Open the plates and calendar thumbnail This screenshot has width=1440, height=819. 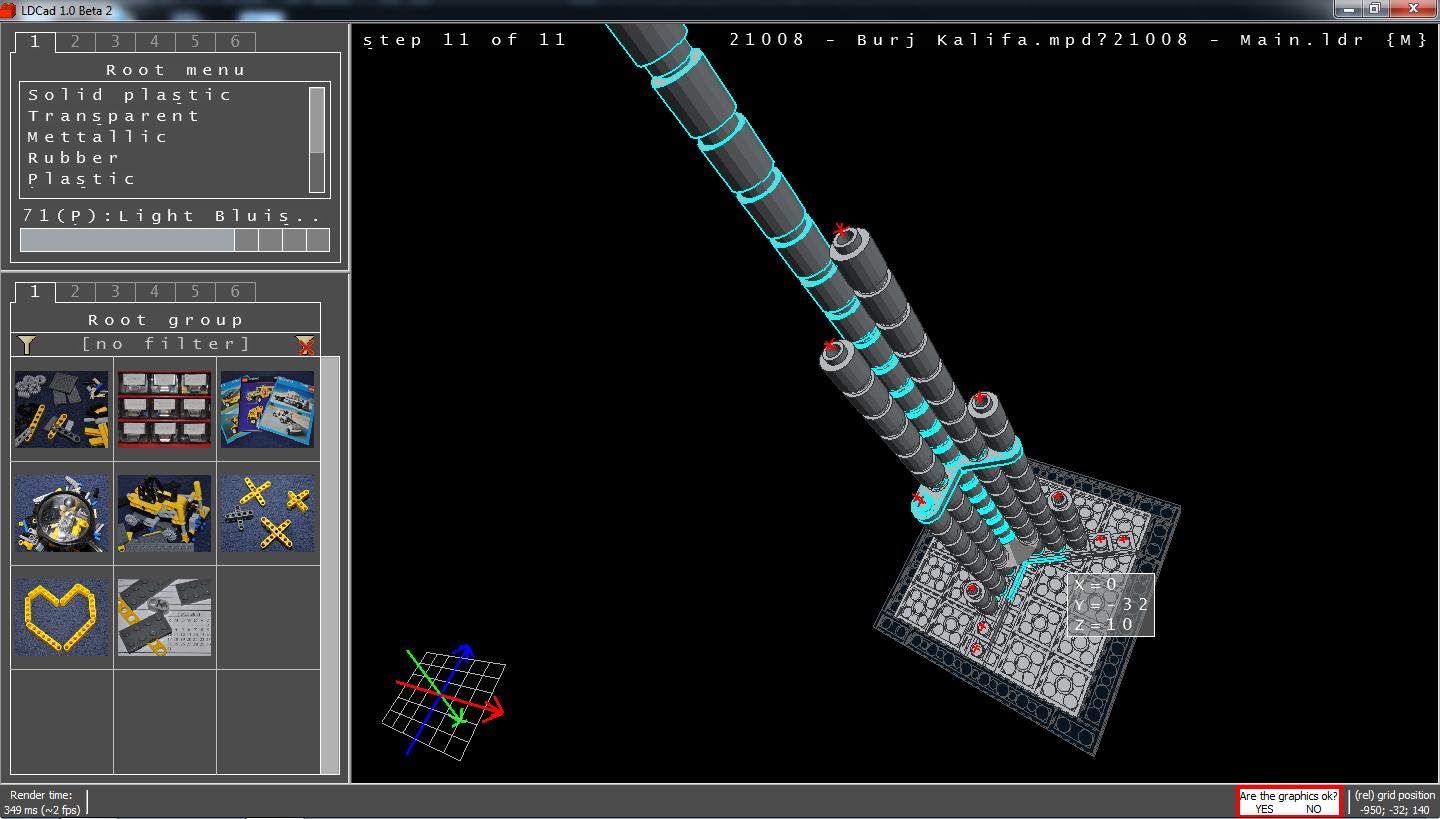click(164, 617)
